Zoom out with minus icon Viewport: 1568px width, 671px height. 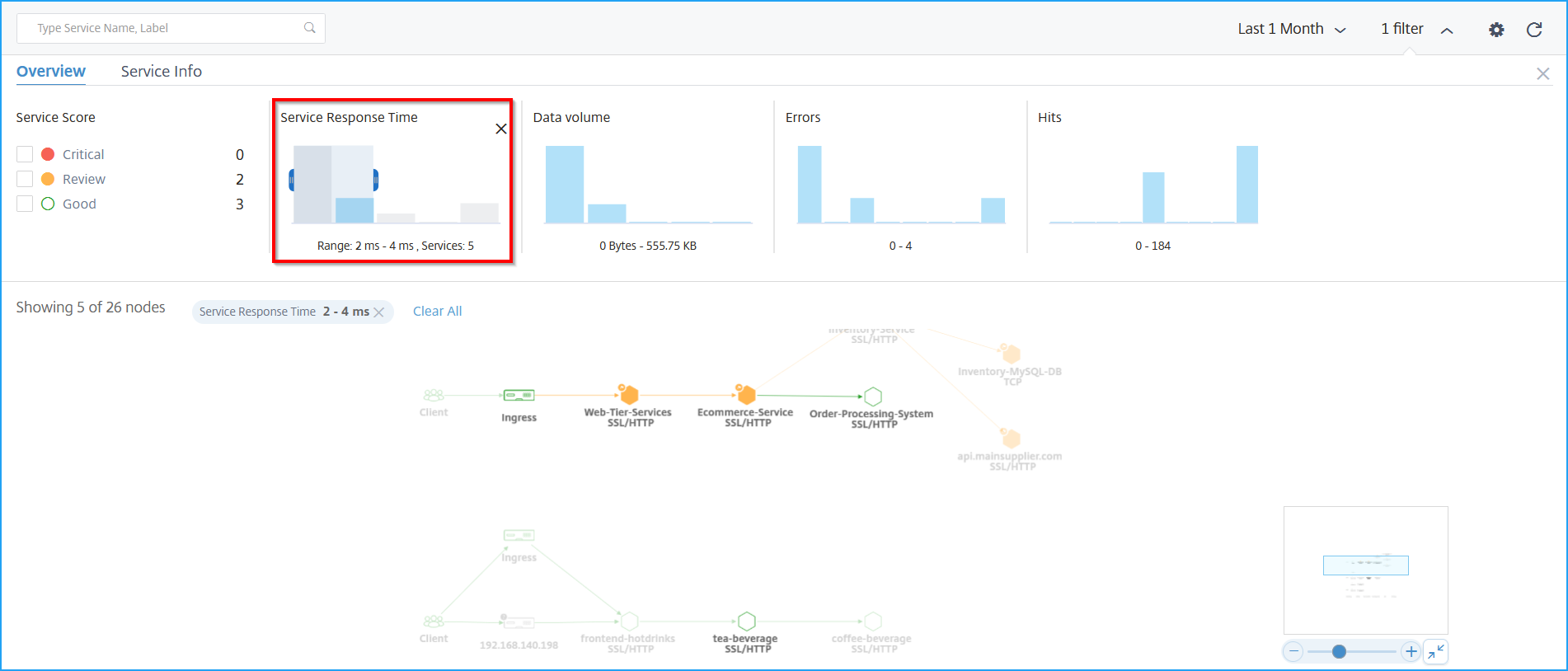pyautogui.click(x=1294, y=652)
